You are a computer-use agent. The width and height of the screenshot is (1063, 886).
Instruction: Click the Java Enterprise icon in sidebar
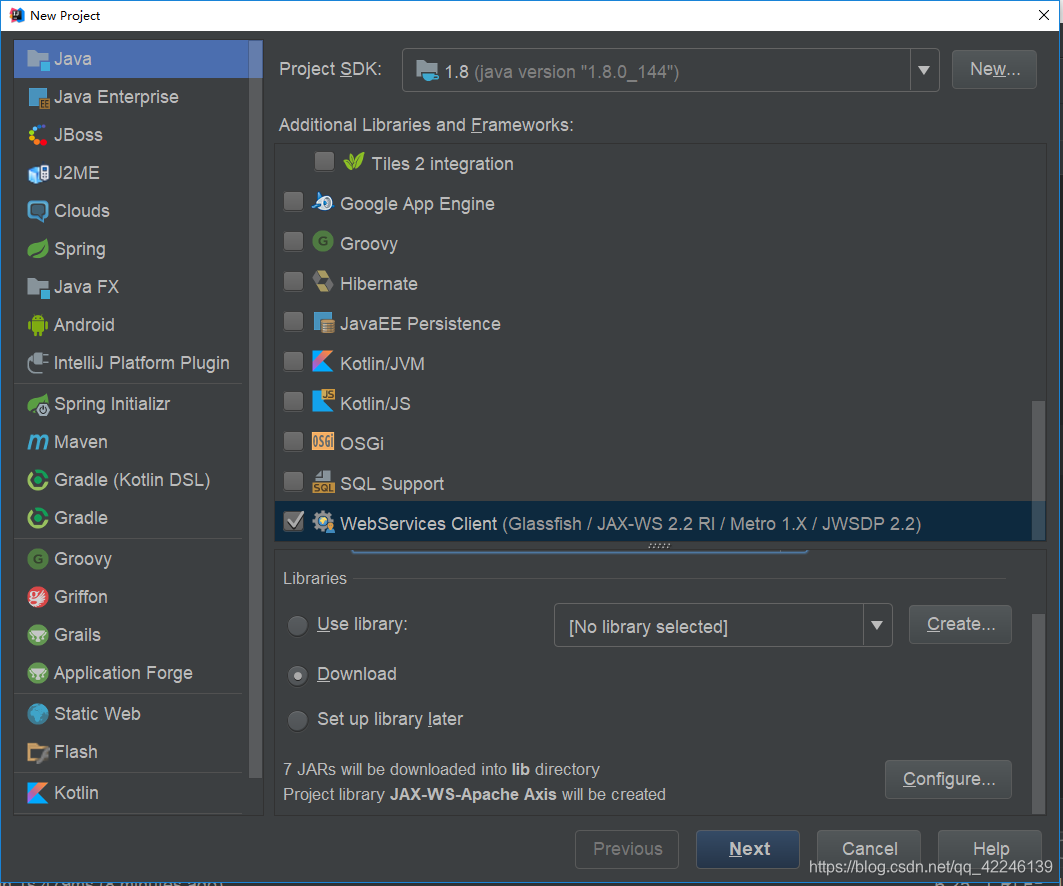(x=38, y=97)
